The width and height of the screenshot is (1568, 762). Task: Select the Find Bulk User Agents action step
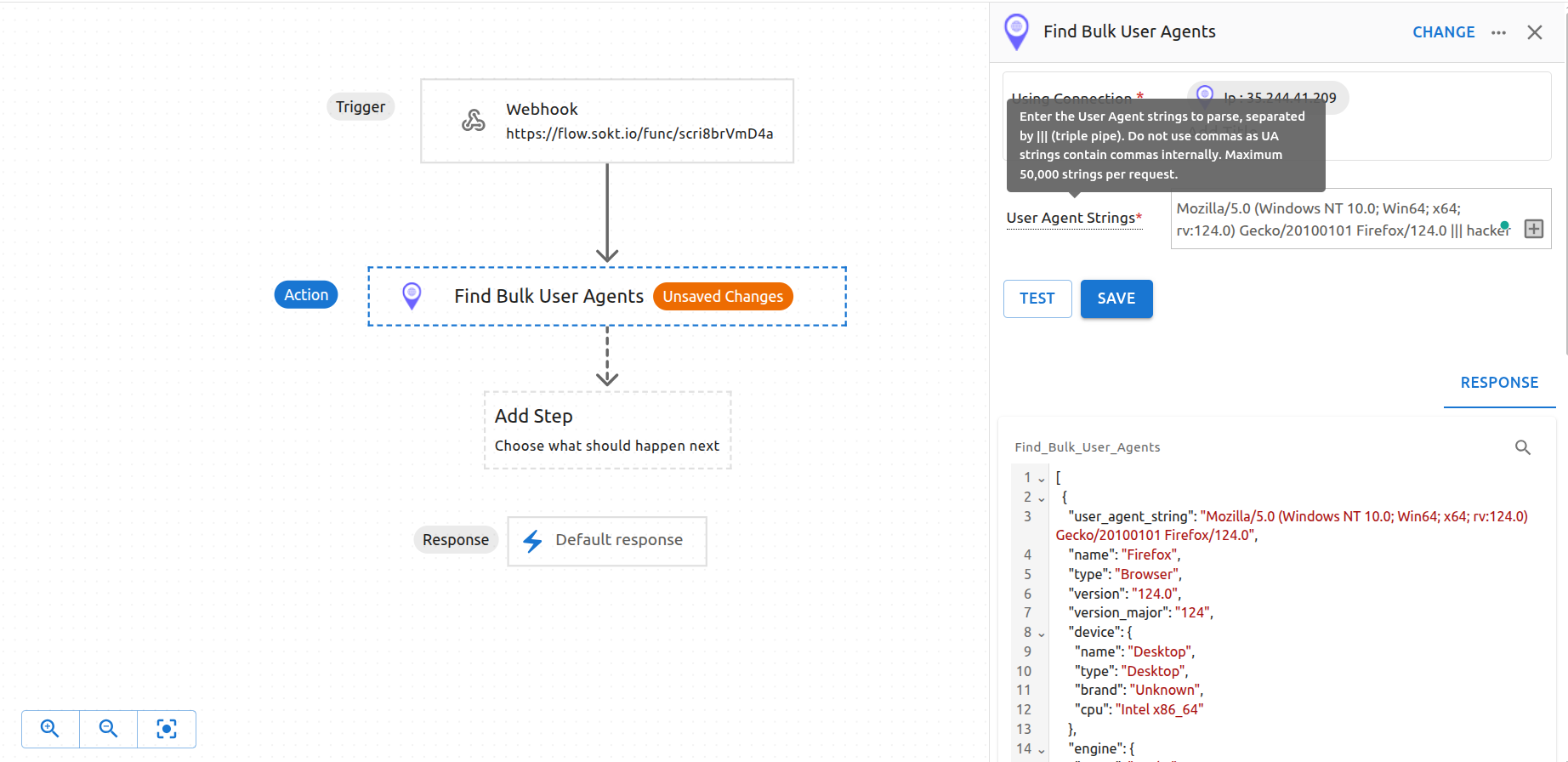[607, 296]
